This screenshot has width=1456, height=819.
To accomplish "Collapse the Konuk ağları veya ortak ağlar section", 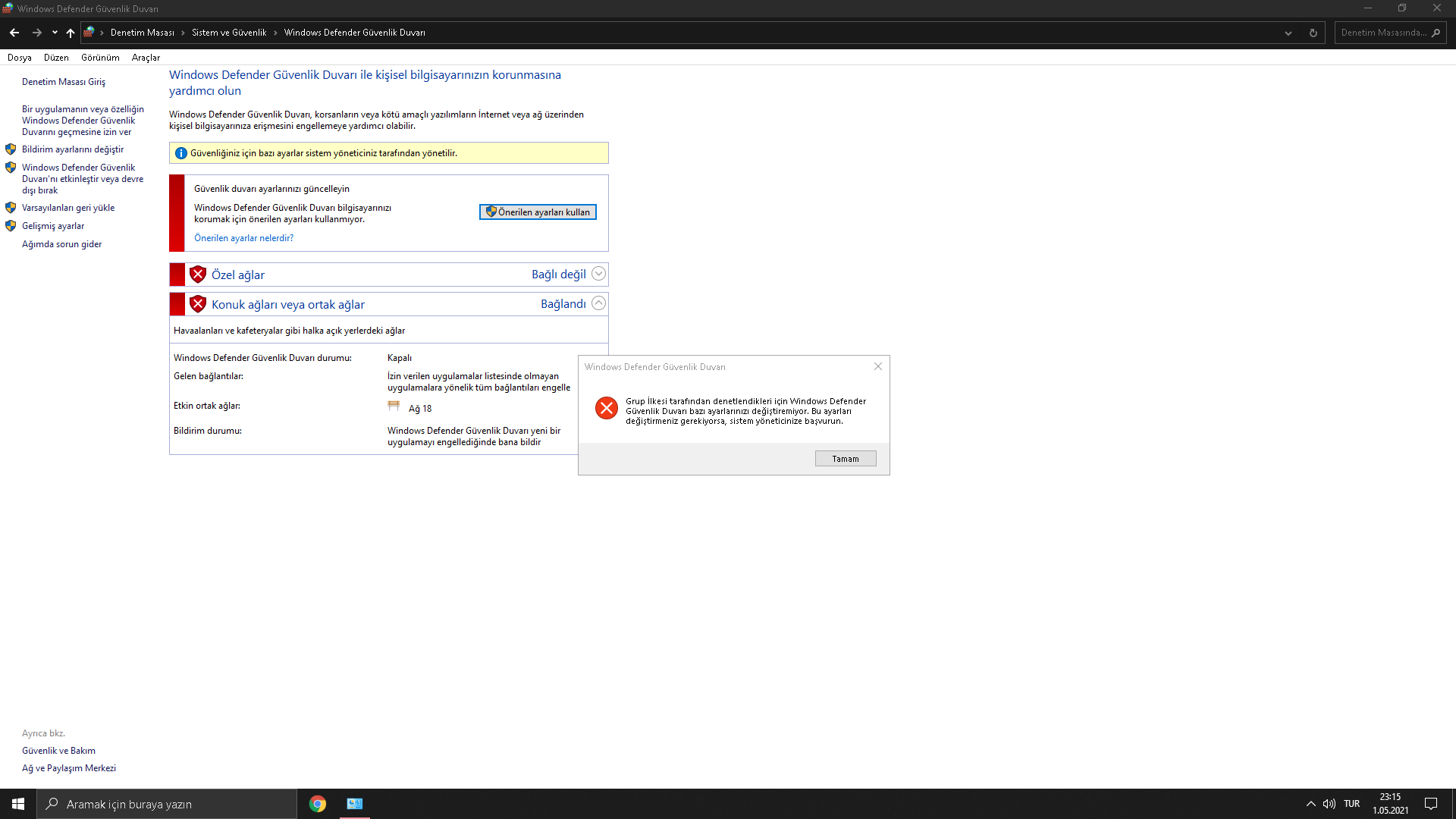I will (x=598, y=303).
